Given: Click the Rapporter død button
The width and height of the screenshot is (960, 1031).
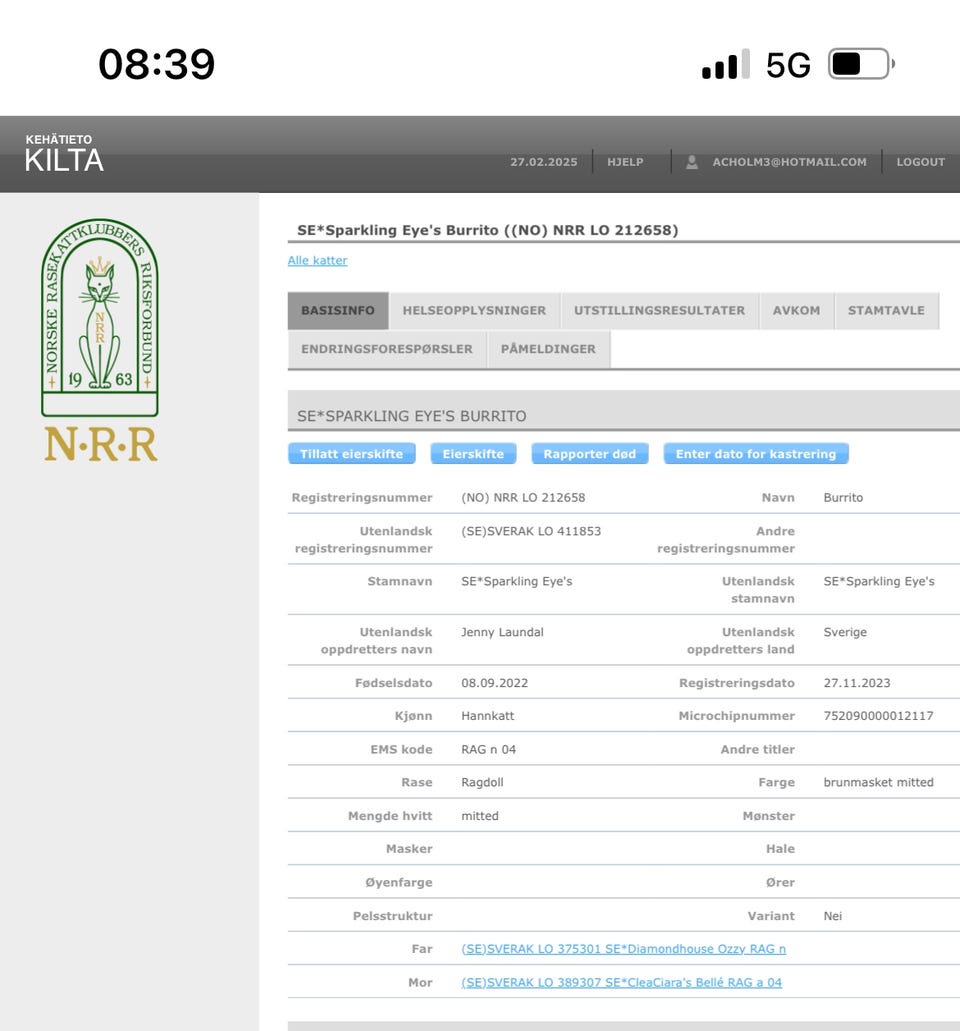Looking at the screenshot, I should (590, 454).
